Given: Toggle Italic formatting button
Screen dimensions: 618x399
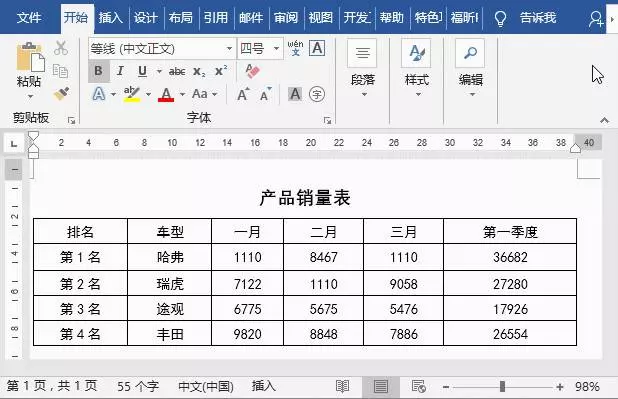Looking at the screenshot, I should 120,71.
